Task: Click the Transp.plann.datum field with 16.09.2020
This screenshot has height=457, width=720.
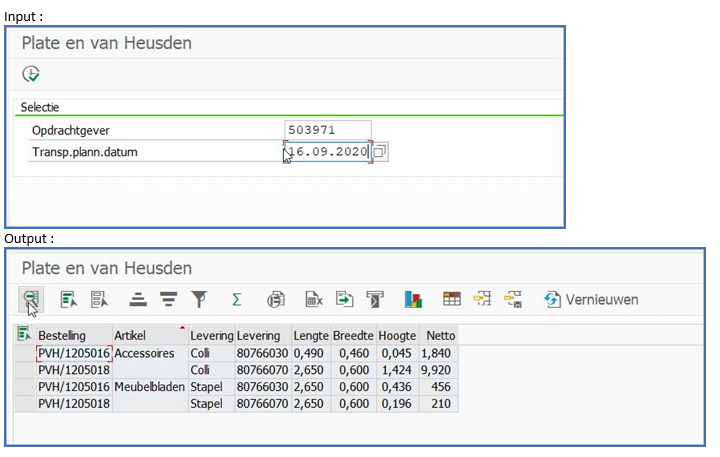Action: (327, 152)
